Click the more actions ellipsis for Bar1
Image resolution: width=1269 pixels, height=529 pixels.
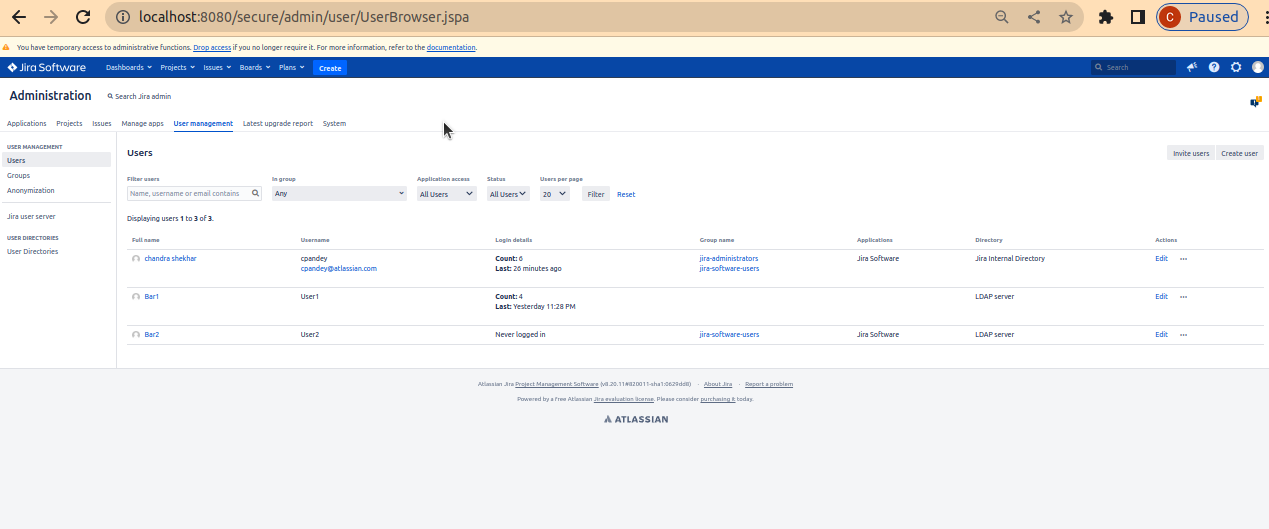(1184, 297)
